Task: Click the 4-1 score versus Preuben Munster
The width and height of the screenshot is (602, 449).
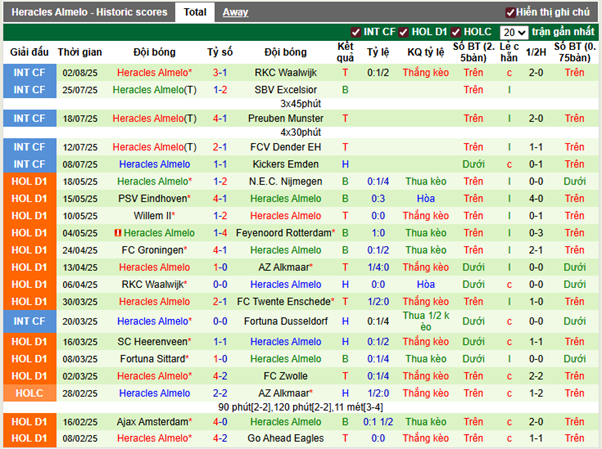Action: pyautogui.click(x=220, y=118)
